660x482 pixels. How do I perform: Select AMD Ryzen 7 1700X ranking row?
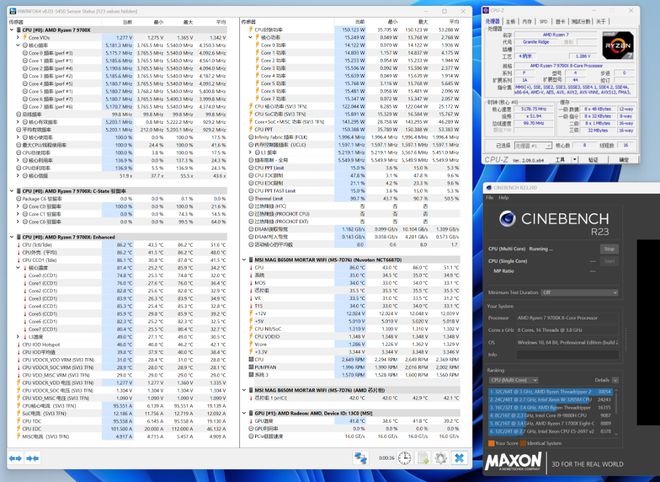(x=550, y=423)
